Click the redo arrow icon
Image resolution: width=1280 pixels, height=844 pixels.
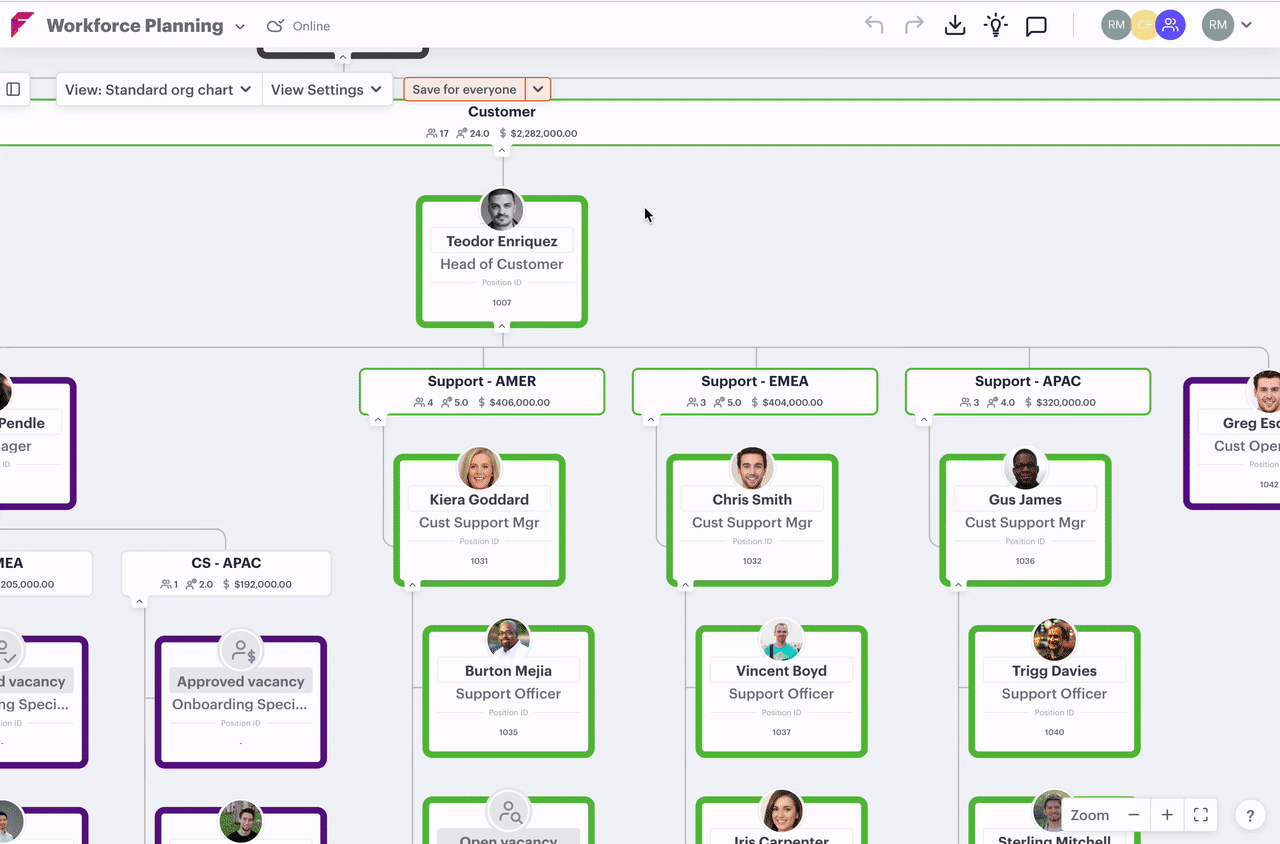pyautogui.click(x=914, y=26)
